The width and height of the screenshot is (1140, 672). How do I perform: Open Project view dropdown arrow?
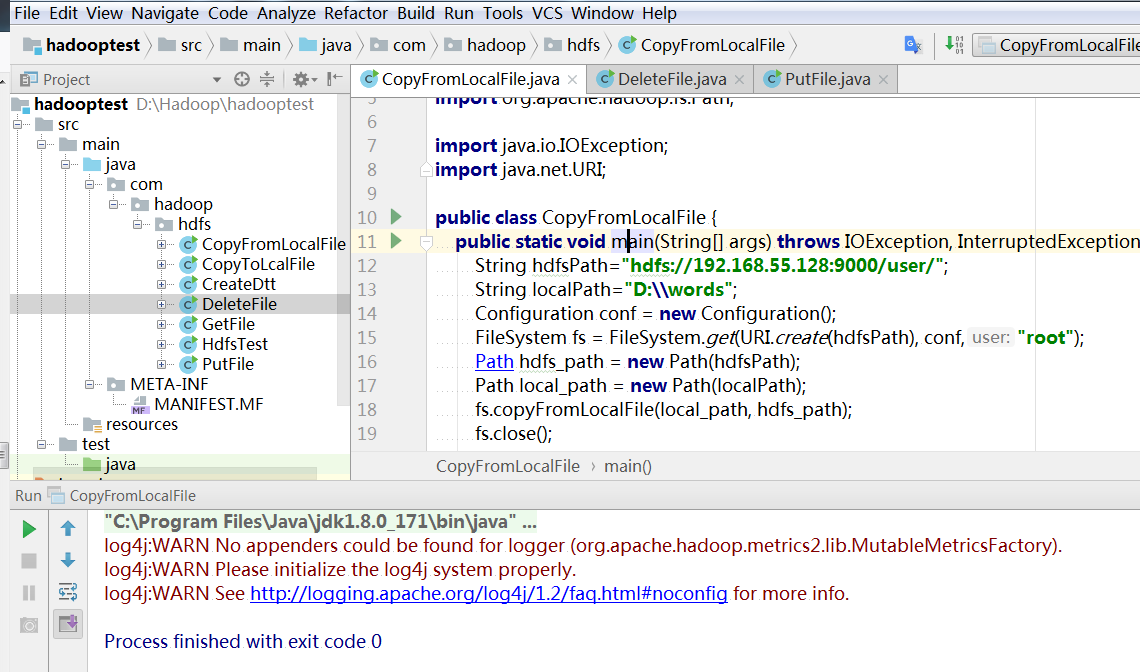tap(217, 80)
